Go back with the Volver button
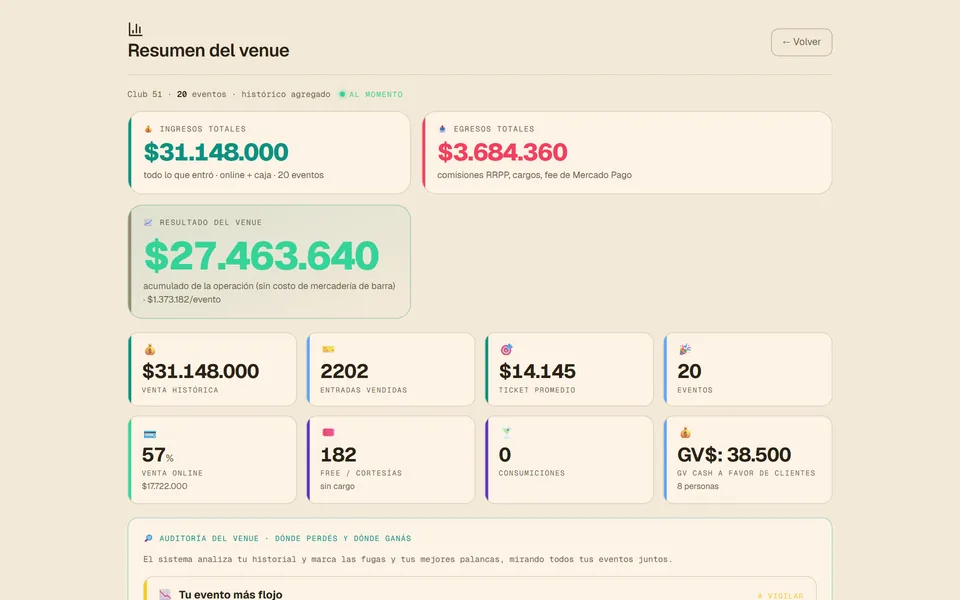 click(x=801, y=42)
